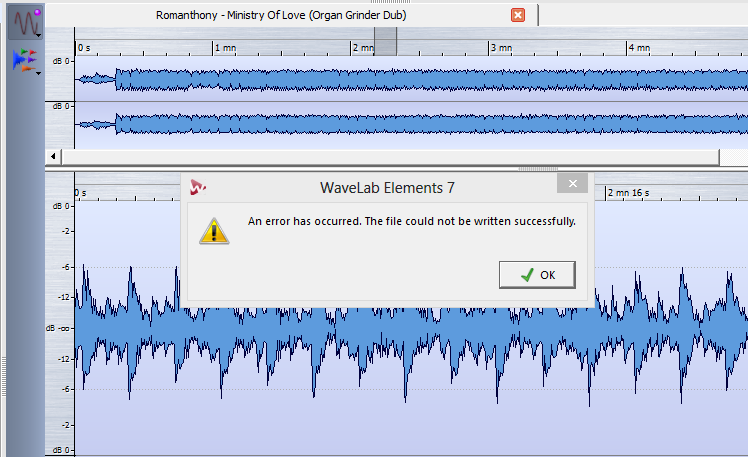Screen dimensions: 748x457
Task: Click the warning icon in the dialog
Action: point(214,231)
